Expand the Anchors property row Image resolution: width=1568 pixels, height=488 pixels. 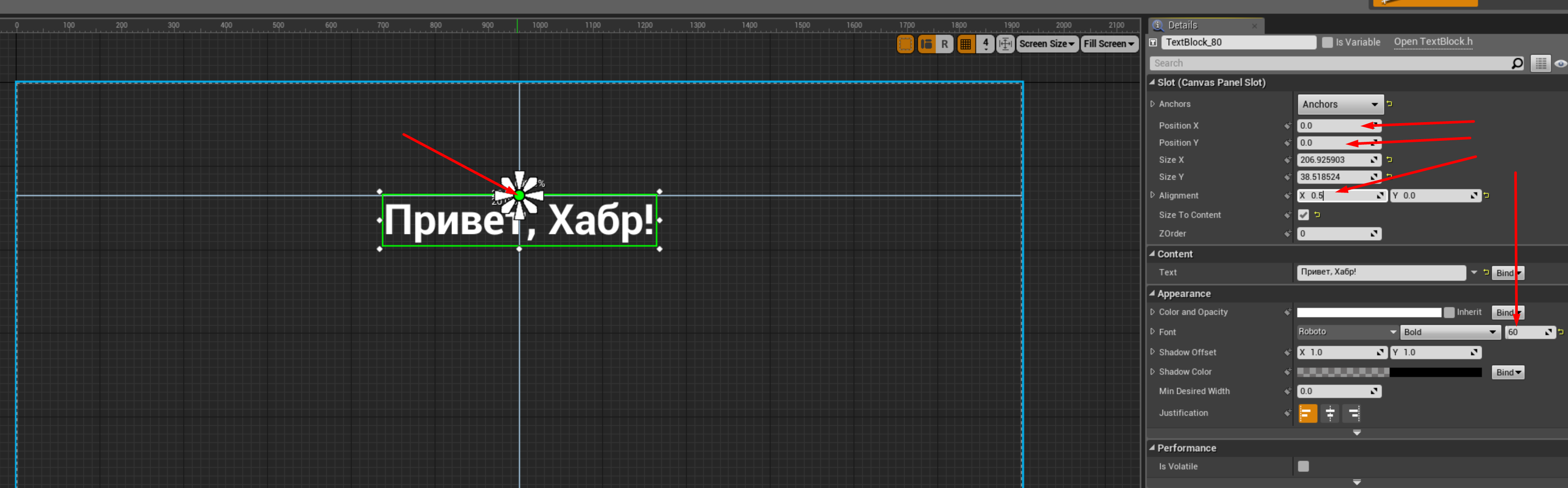pos(1152,104)
